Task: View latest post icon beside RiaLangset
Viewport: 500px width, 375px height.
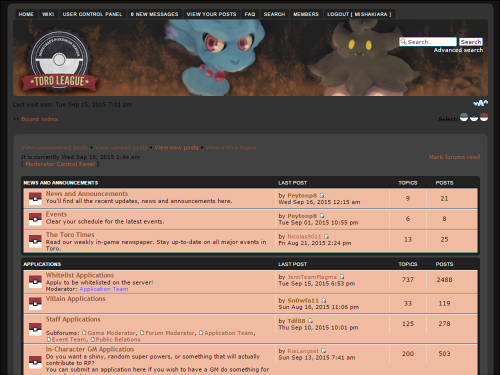Action: coord(323,351)
